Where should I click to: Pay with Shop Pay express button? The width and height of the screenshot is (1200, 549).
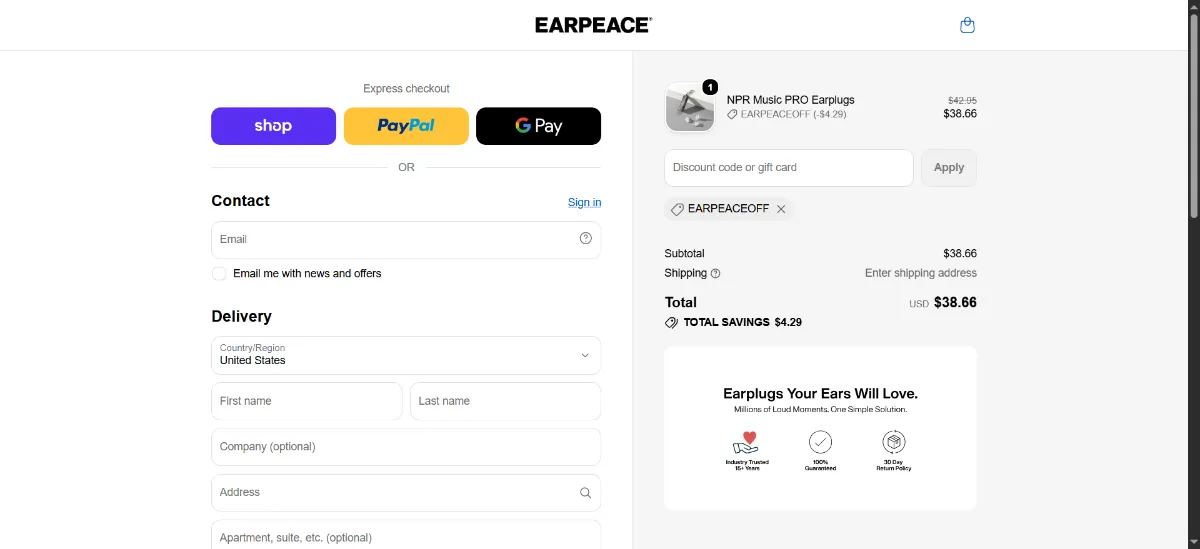tap(273, 126)
